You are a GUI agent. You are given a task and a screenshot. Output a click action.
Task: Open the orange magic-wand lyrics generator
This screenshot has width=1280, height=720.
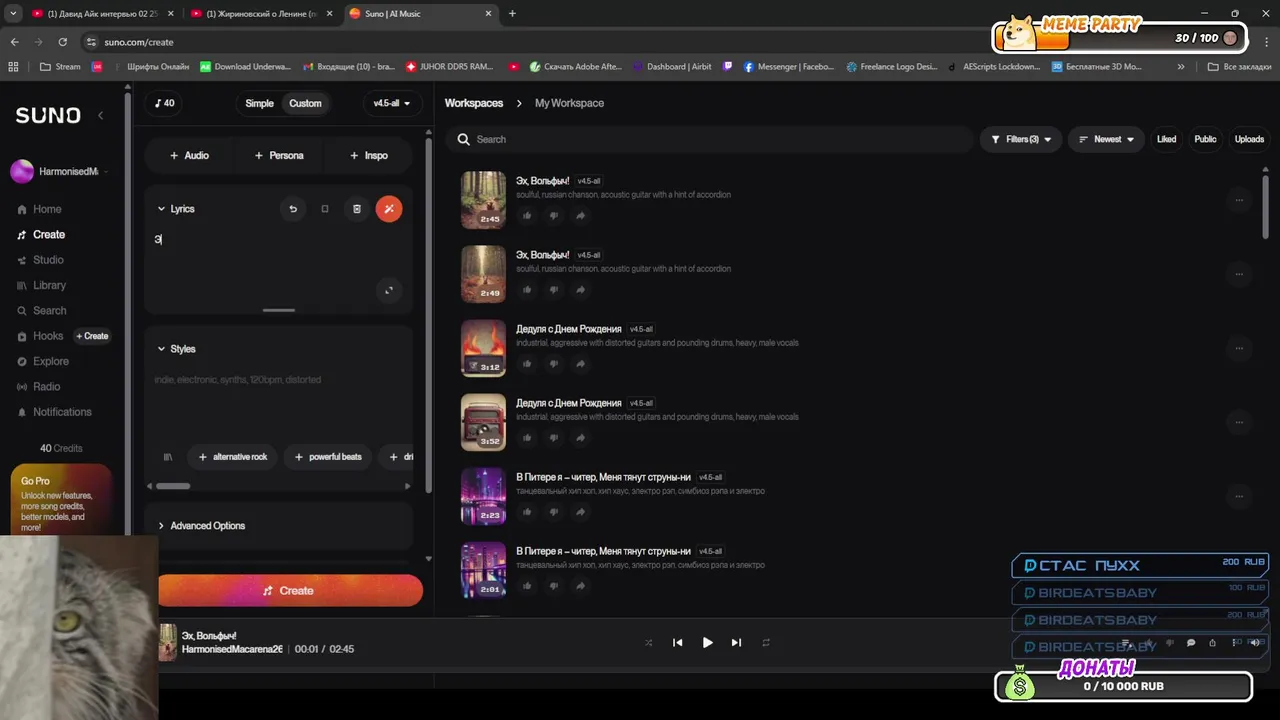point(389,209)
